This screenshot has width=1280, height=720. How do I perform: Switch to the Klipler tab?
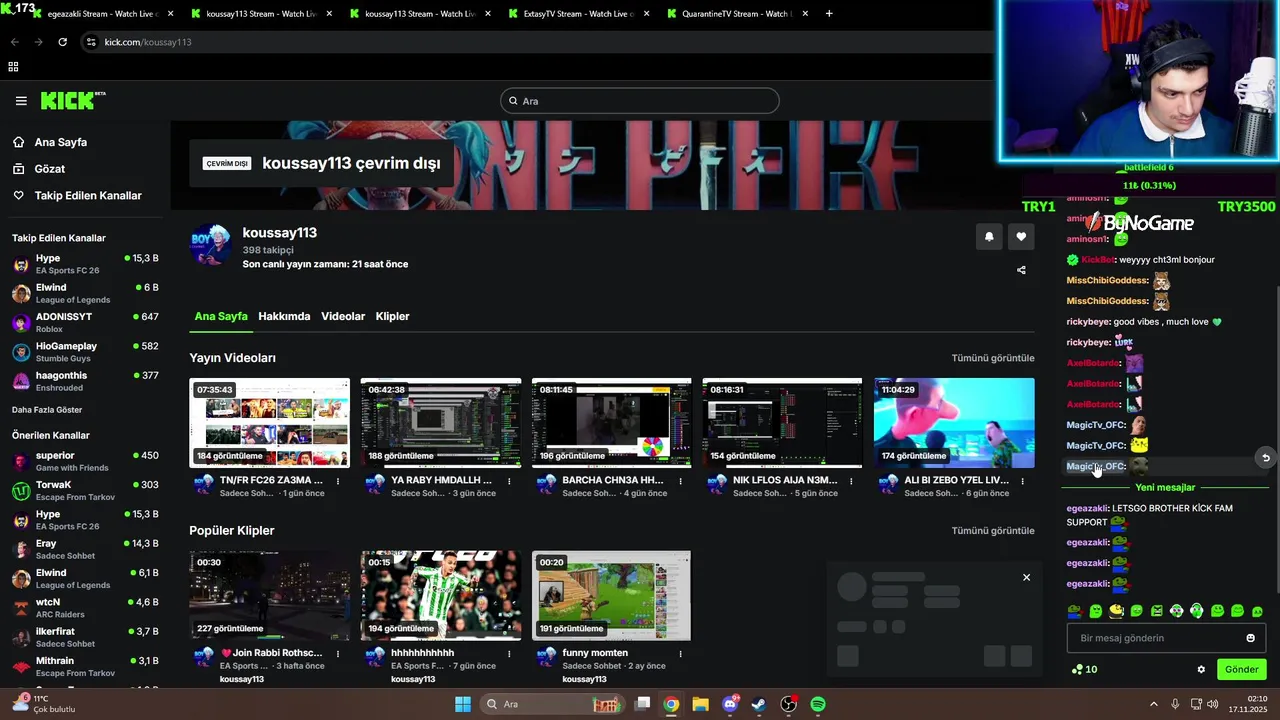click(392, 316)
